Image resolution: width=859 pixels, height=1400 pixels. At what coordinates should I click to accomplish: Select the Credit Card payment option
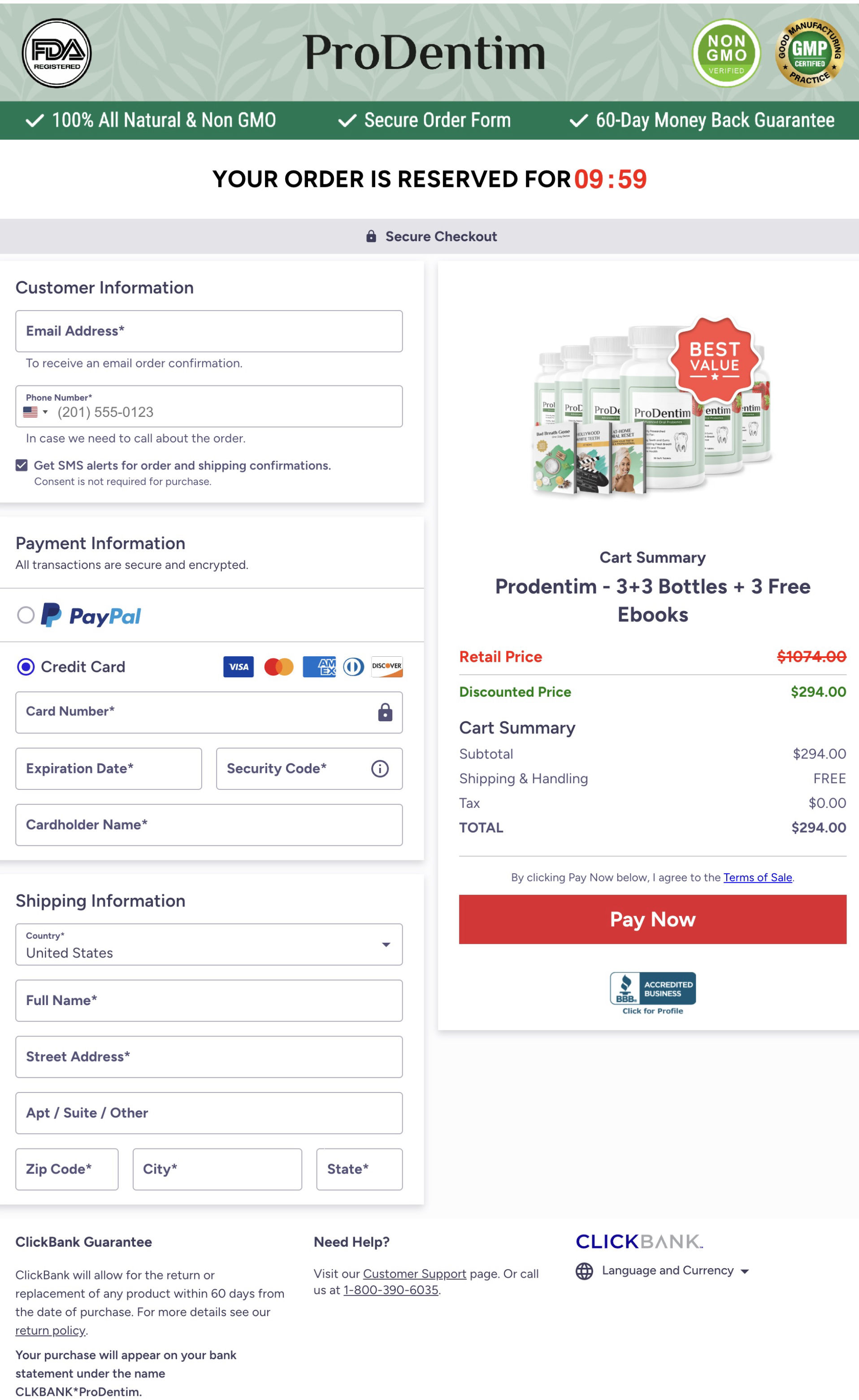pos(26,667)
